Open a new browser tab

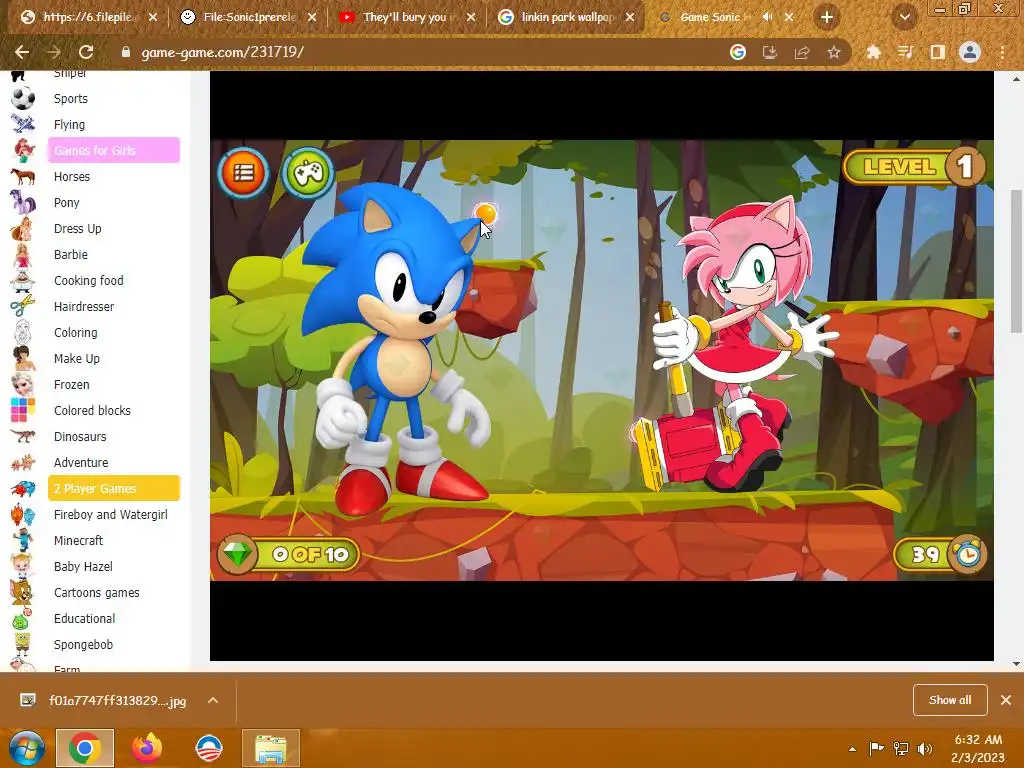point(827,17)
